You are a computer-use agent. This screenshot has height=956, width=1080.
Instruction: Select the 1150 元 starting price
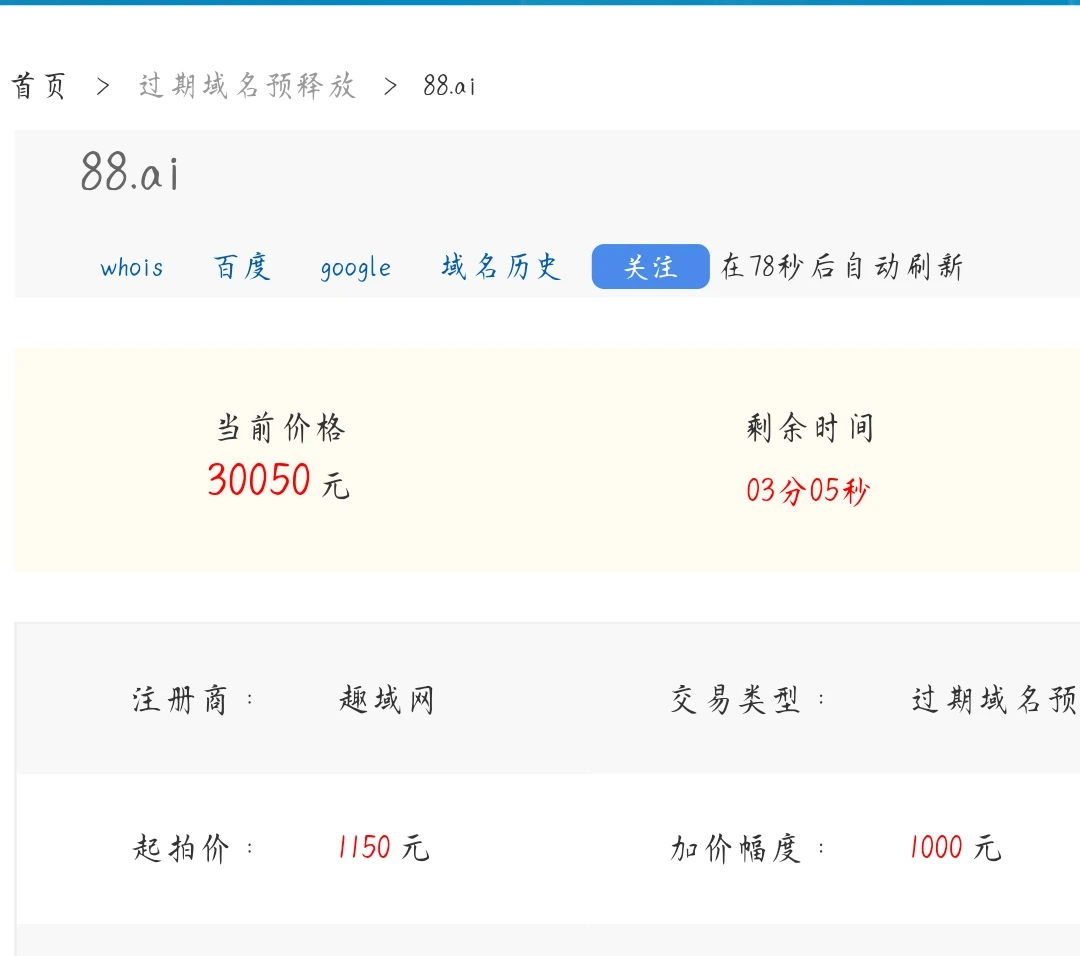pos(383,848)
